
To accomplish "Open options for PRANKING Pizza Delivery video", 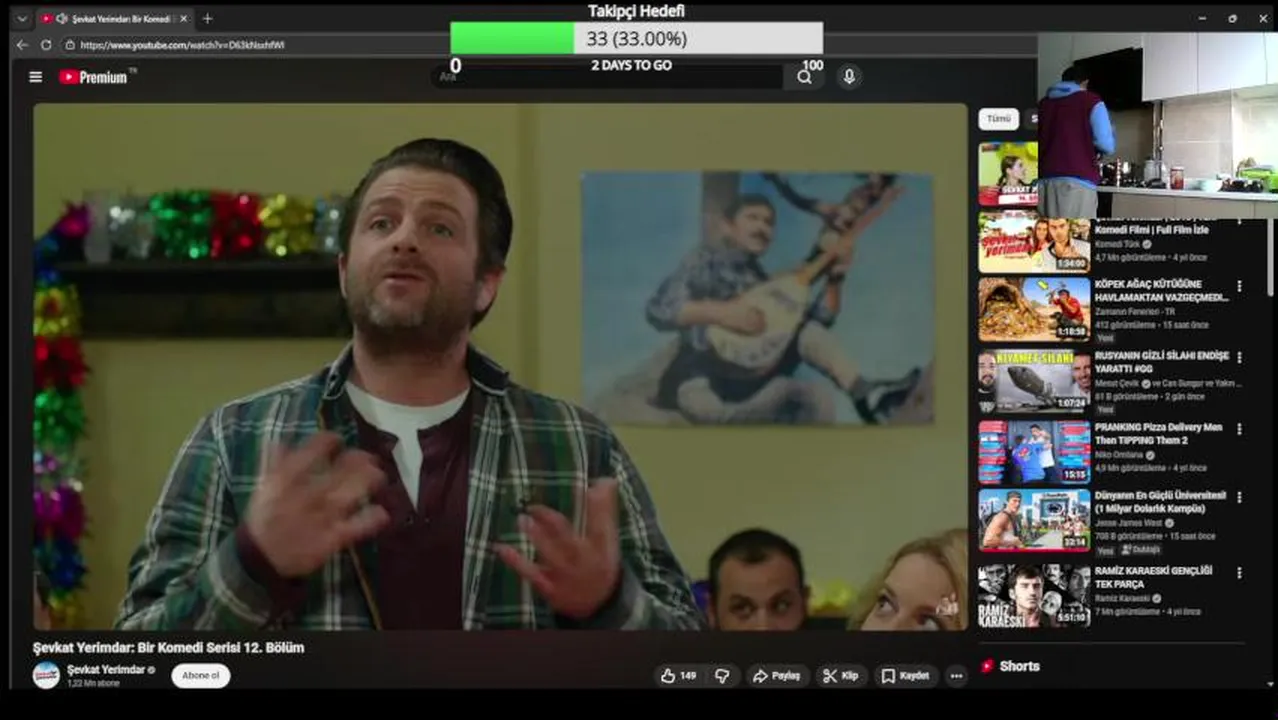I will click(1239, 429).
